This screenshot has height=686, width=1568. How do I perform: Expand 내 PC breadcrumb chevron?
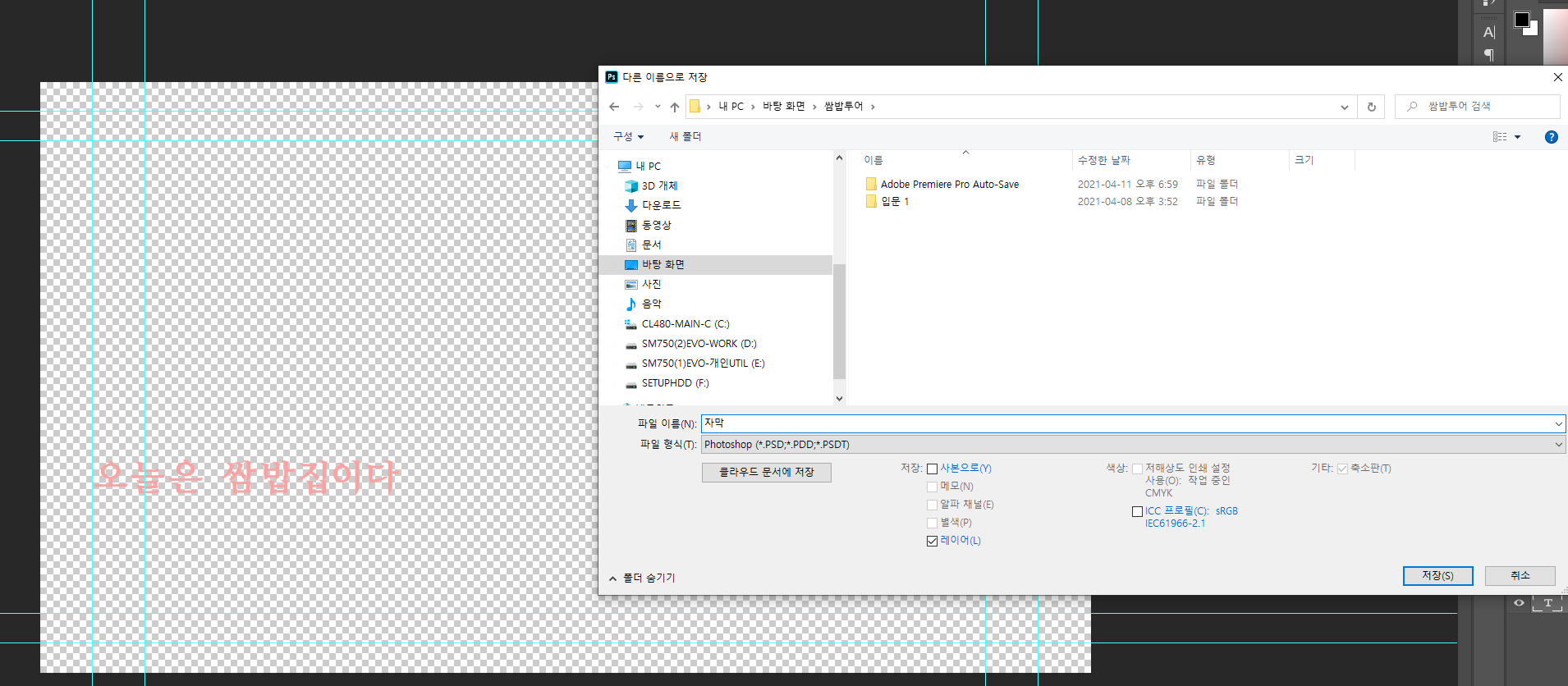pos(753,107)
